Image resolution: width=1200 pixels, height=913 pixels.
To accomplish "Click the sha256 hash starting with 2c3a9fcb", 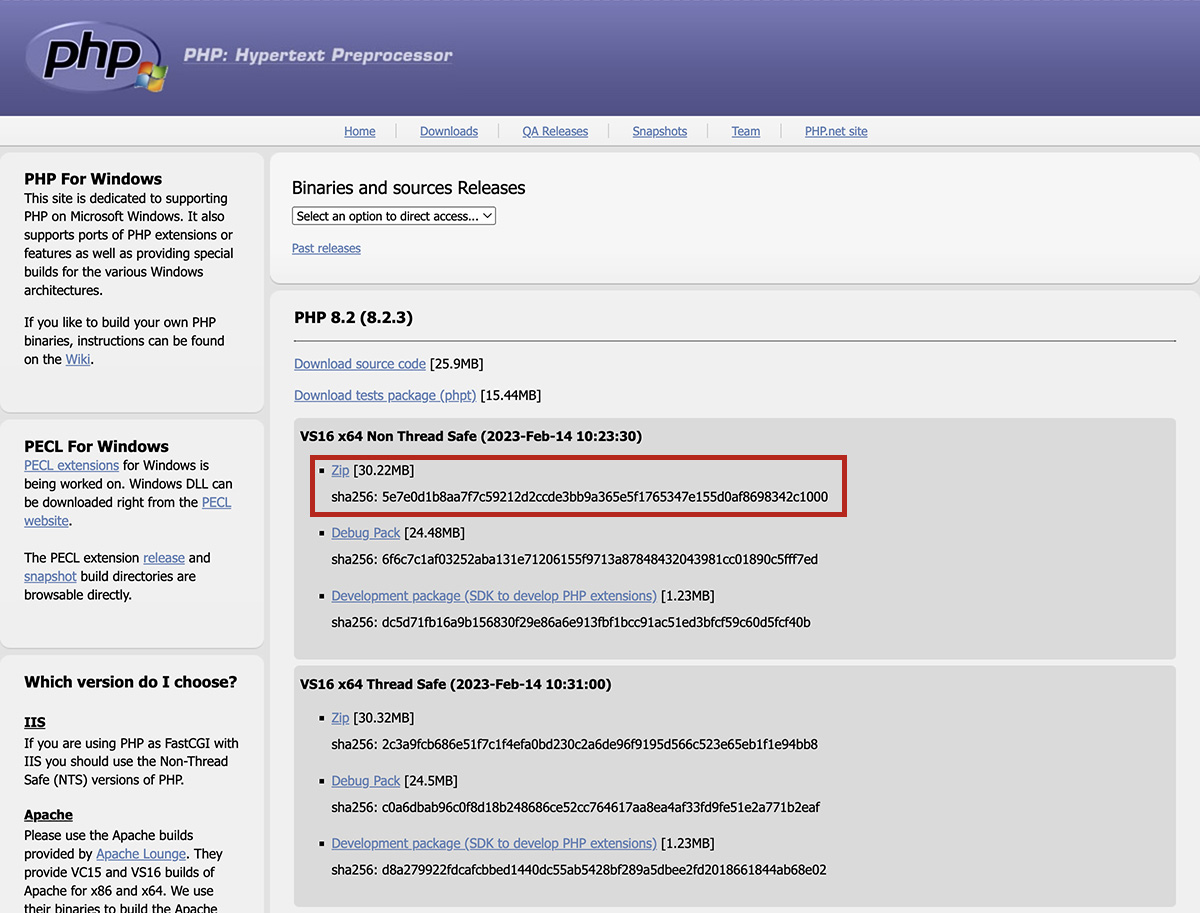I will click(600, 744).
